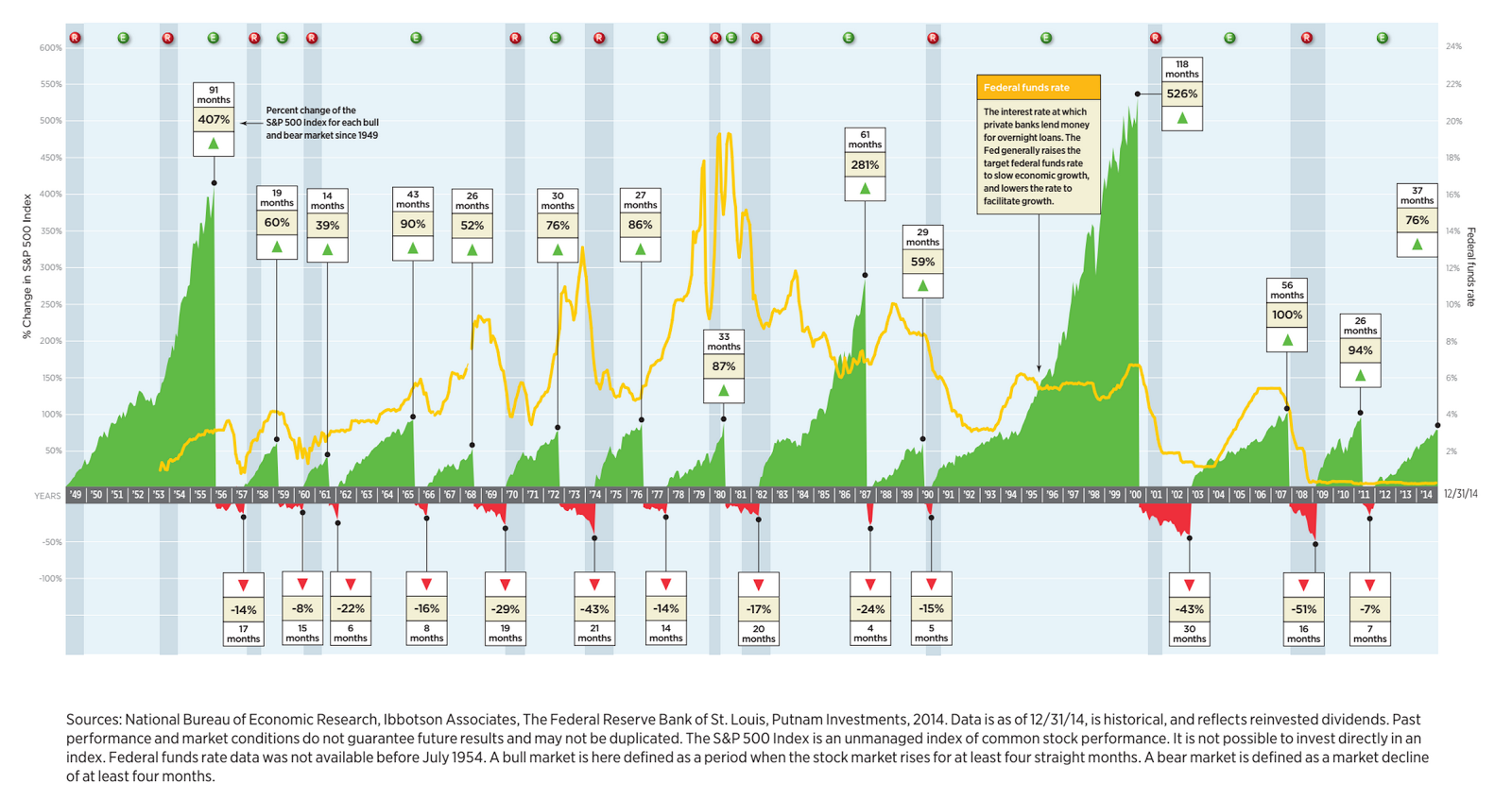
Task: Click red R recession marker above 2001 band
Action: pos(1156,38)
